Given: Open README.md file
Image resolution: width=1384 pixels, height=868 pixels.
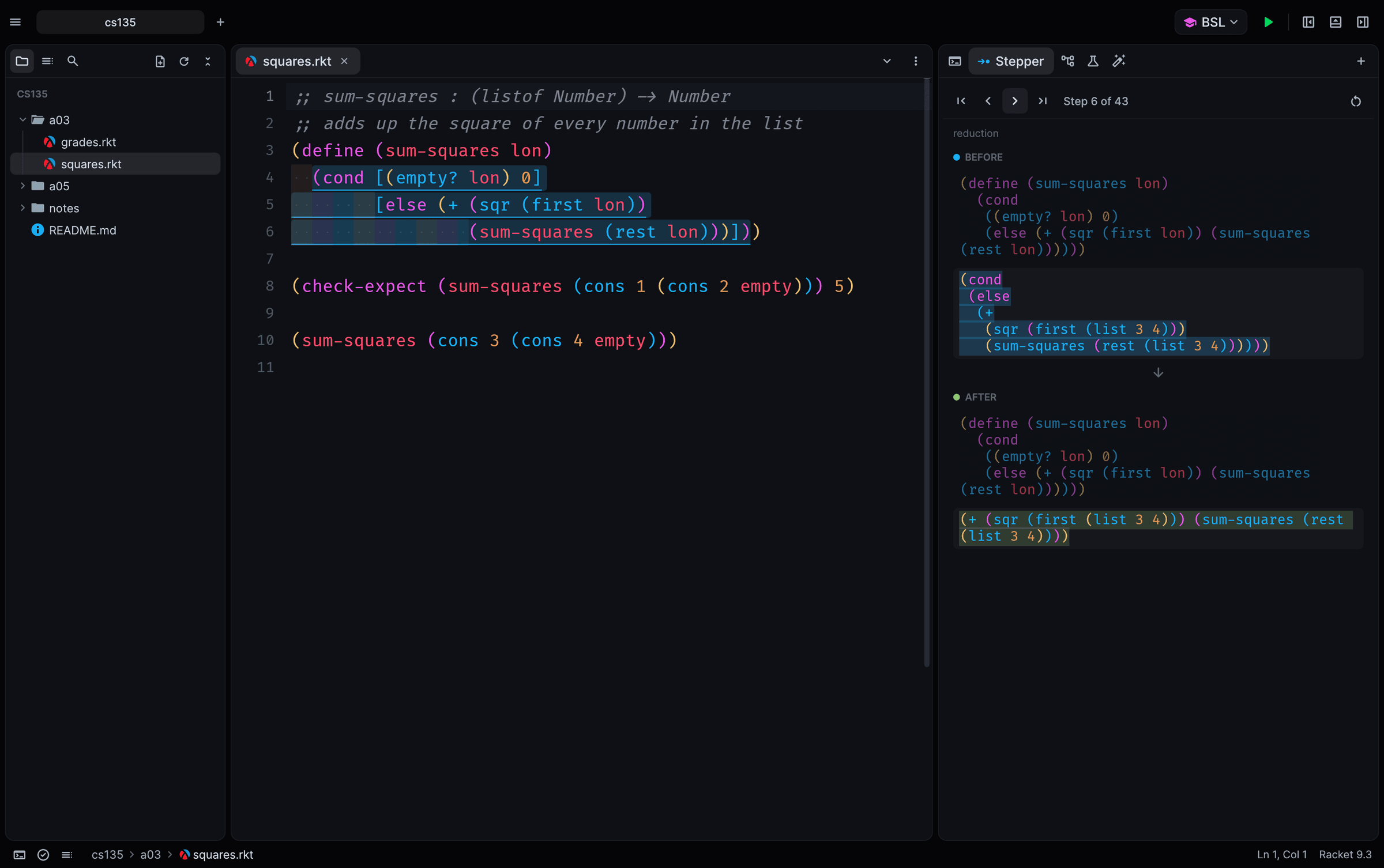Looking at the screenshot, I should tap(115, 231).
